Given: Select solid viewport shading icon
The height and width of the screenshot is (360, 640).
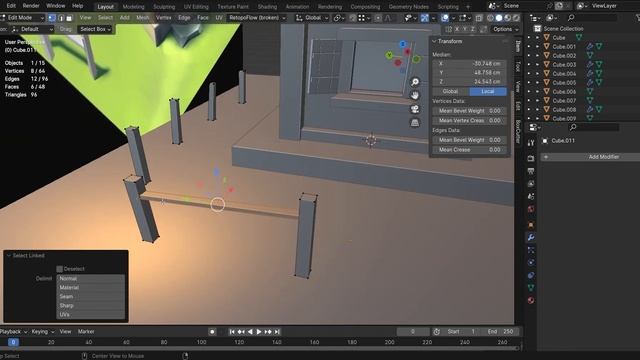Looking at the screenshot, I should (x=499, y=18).
